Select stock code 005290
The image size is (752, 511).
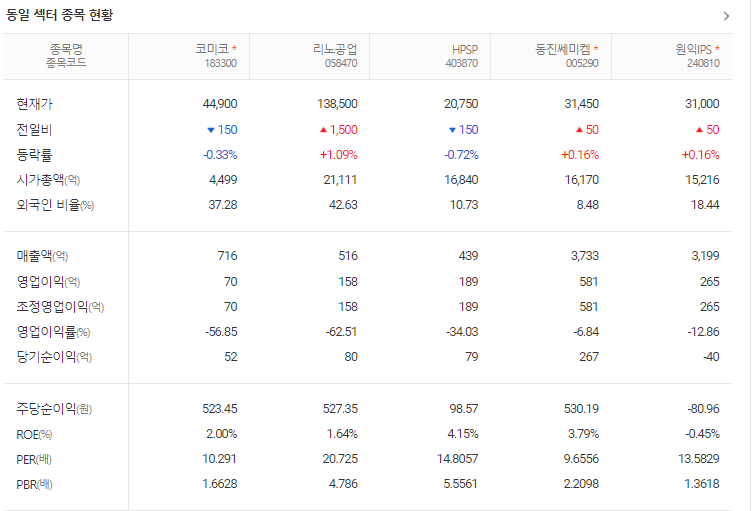point(582,63)
